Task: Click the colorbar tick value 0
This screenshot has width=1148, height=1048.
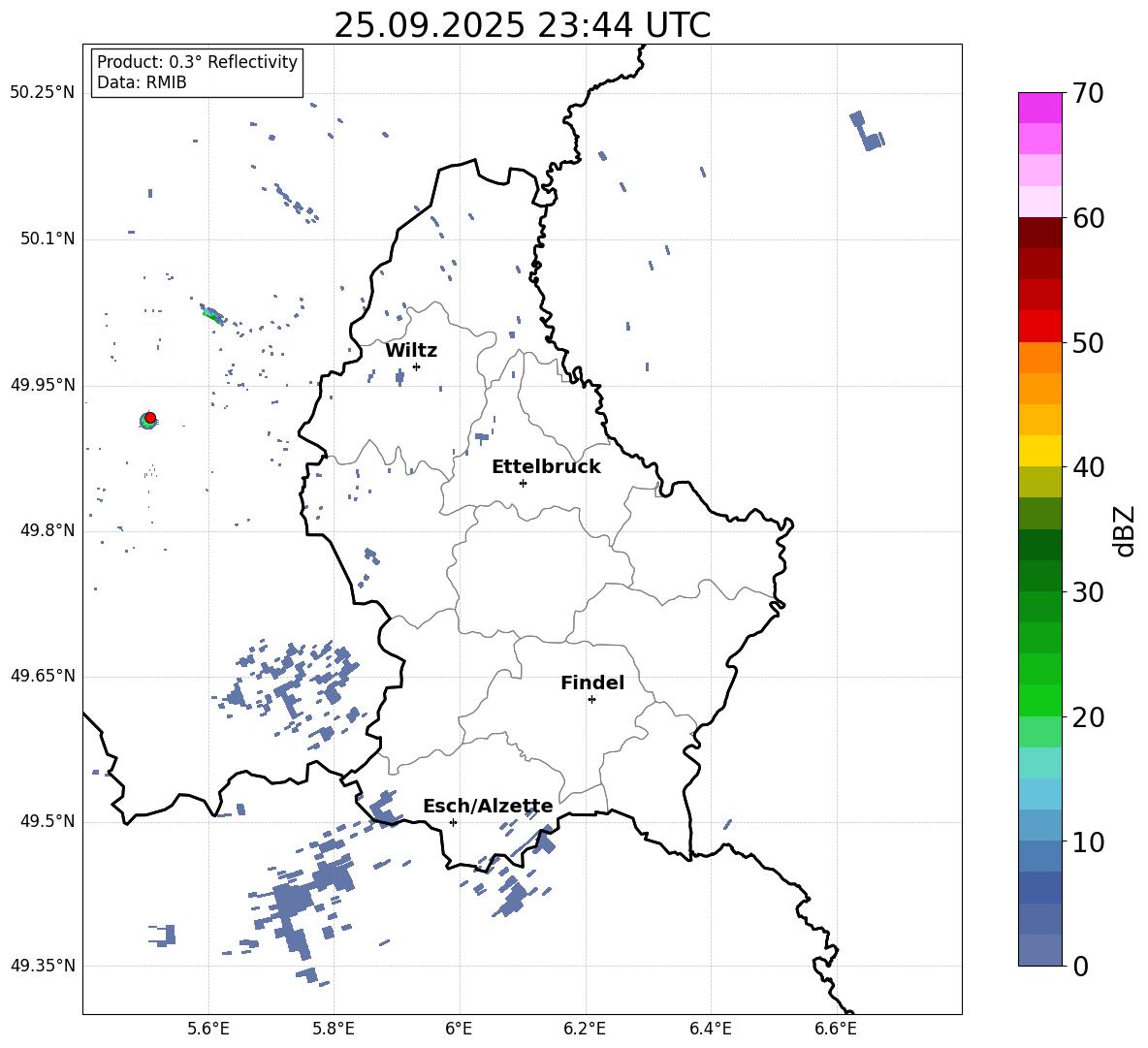Action: click(x=1081, y=967)
